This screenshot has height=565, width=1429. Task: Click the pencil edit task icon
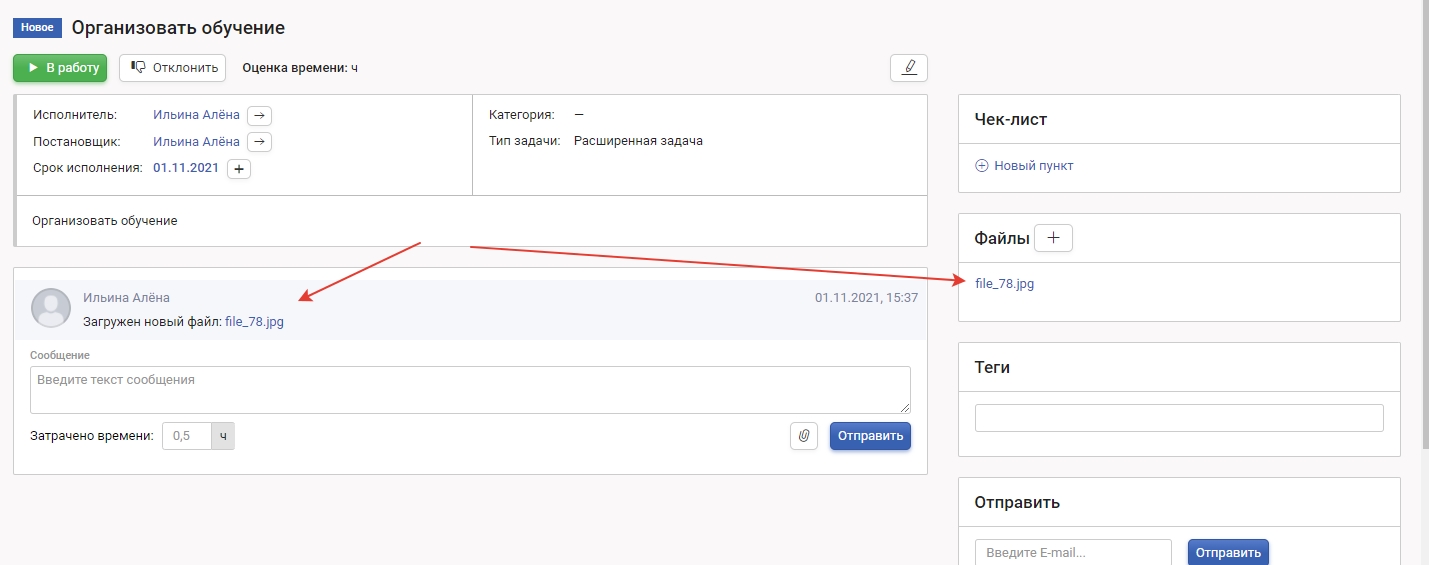908,68
